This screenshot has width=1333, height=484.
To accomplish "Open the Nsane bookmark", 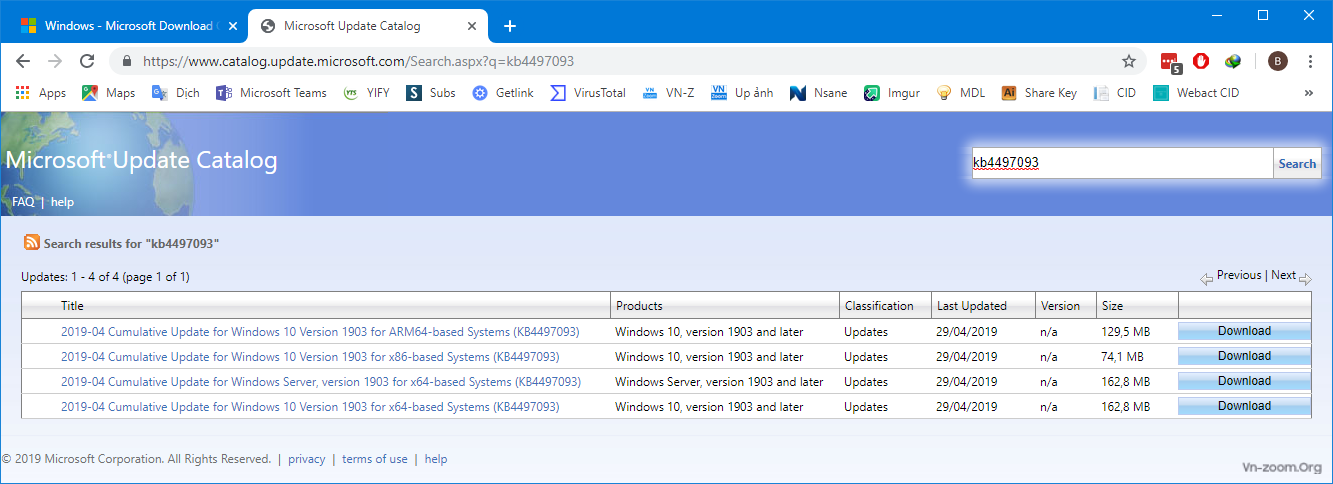I will tap(819, 93).
